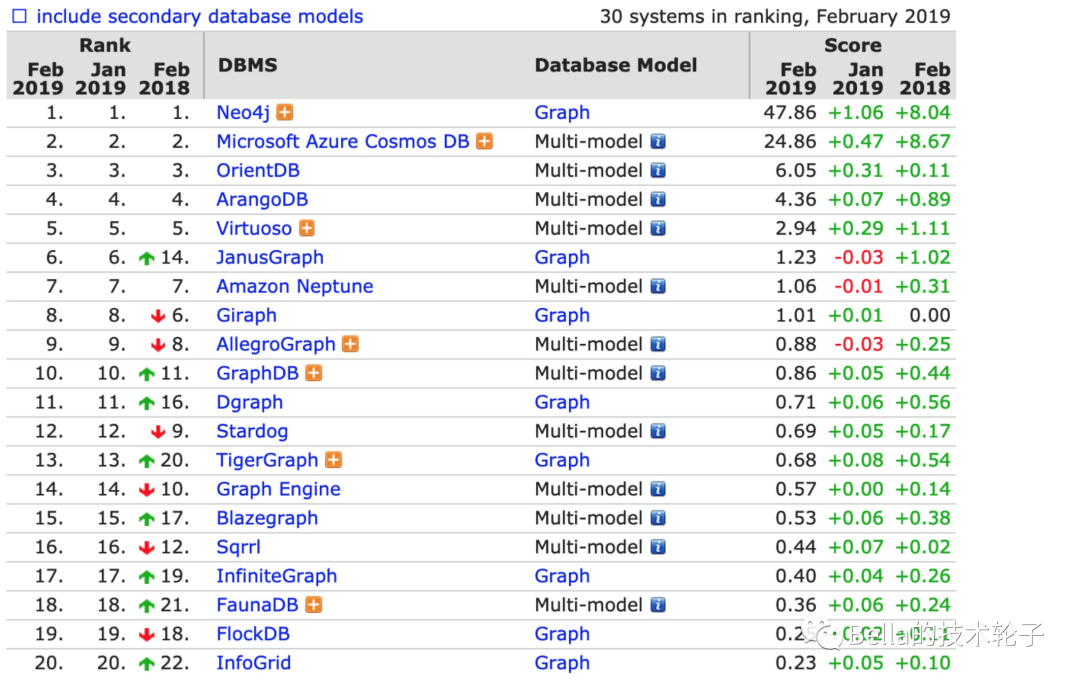1080x682 pixels.
Task: Click the Score column header
Action: [853, 45]
